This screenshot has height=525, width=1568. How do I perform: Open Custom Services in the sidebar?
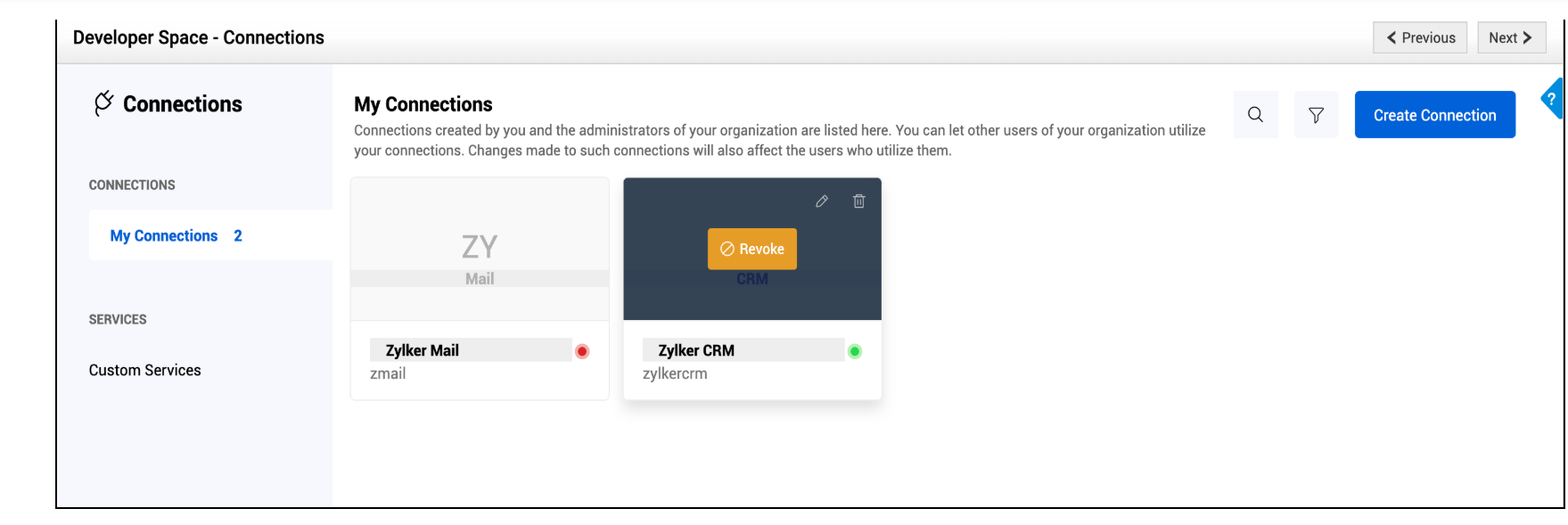pos(144,370)
